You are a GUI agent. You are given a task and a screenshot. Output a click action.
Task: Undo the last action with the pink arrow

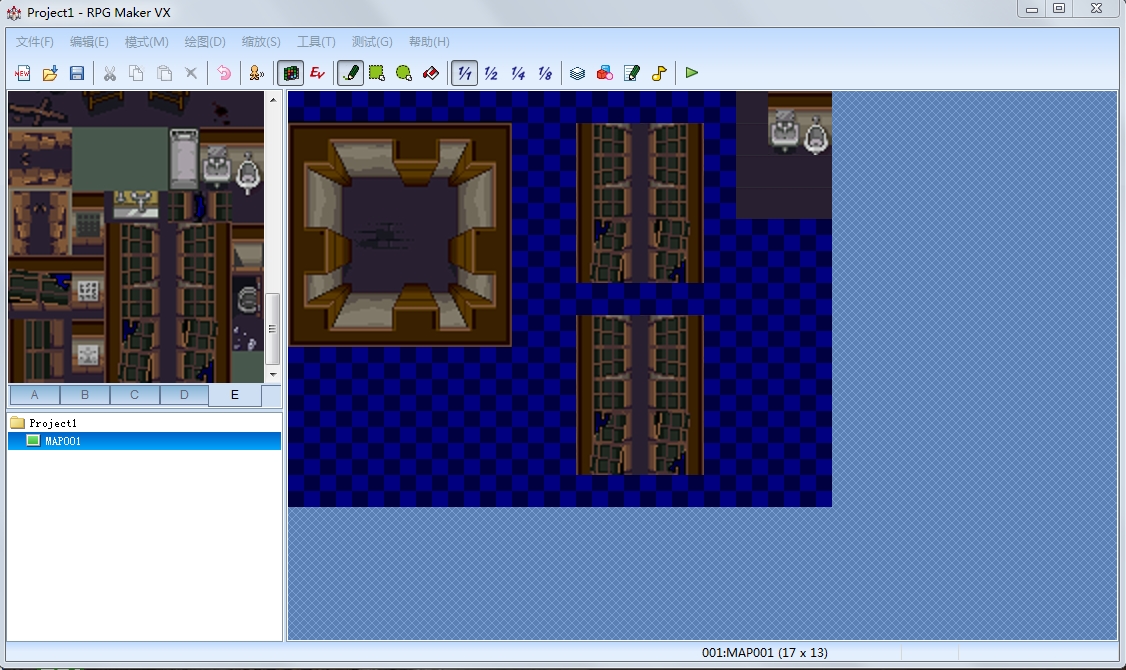[x=224, y=73]
